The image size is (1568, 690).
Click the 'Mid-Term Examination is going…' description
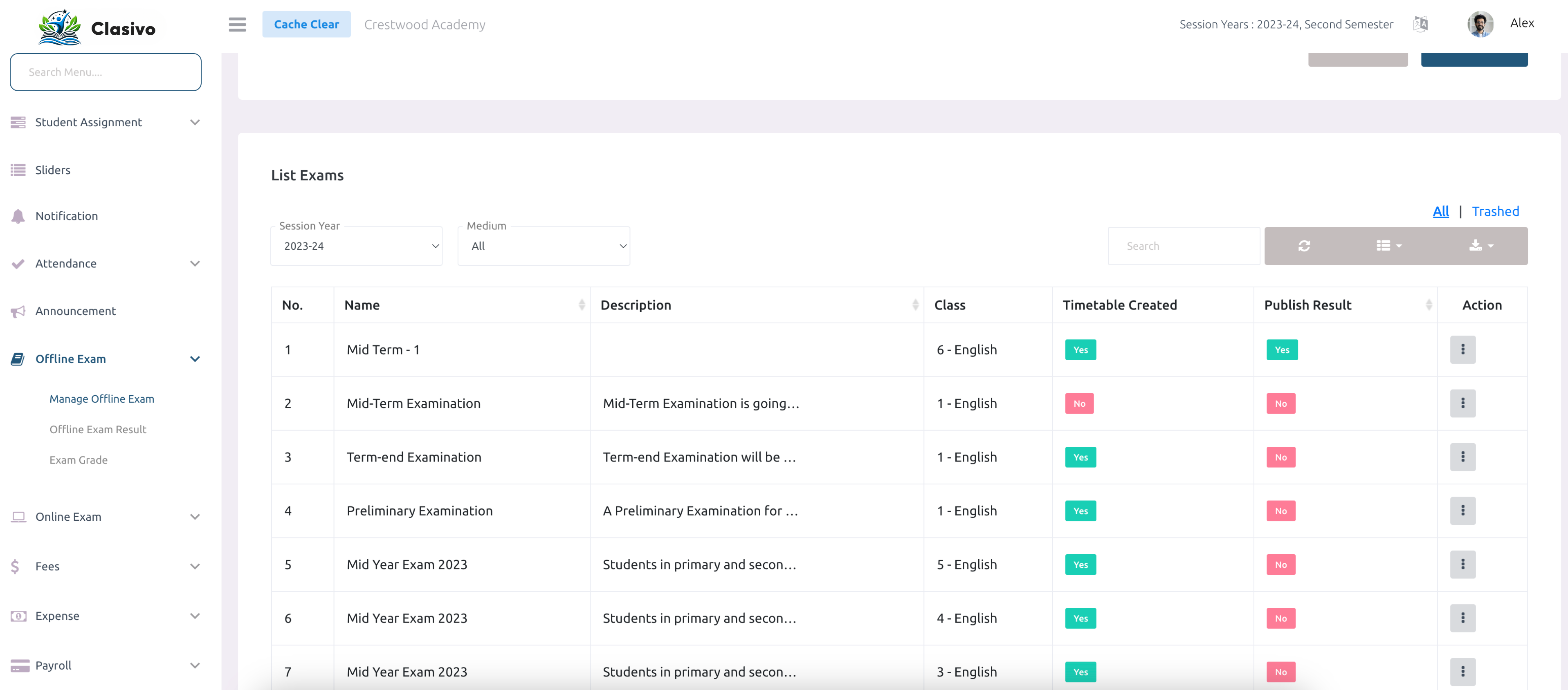[x=701, y=403]
